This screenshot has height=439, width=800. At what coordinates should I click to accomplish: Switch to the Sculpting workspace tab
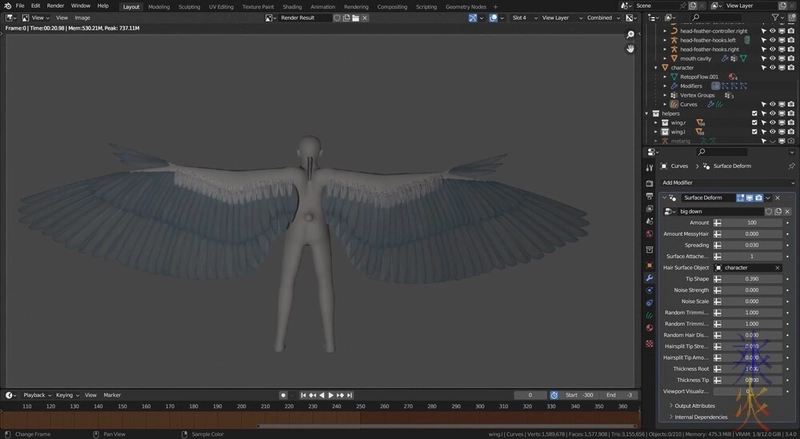[x=189, y=6]
